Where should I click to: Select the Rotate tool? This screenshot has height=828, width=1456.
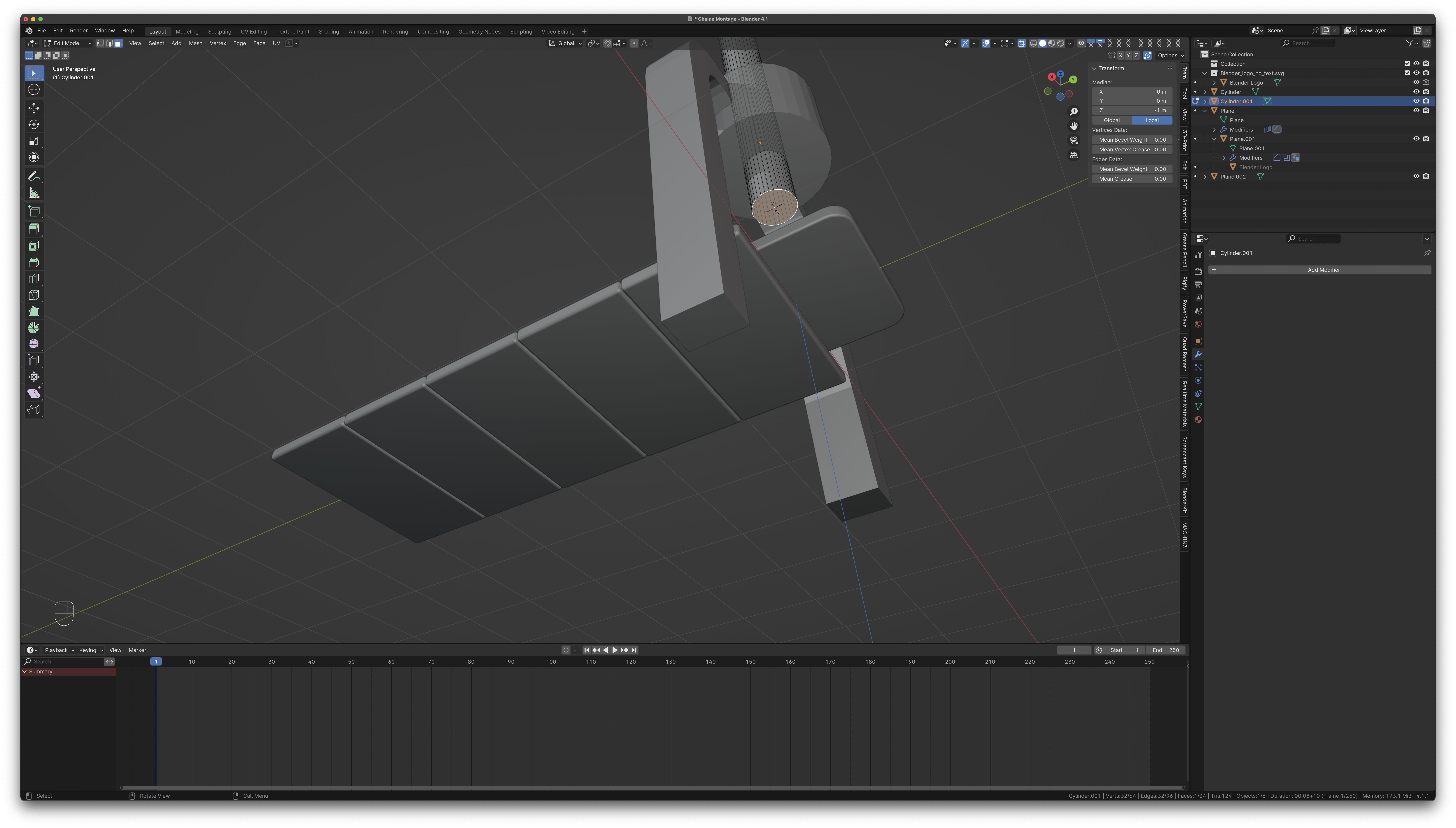pos(34,125)
